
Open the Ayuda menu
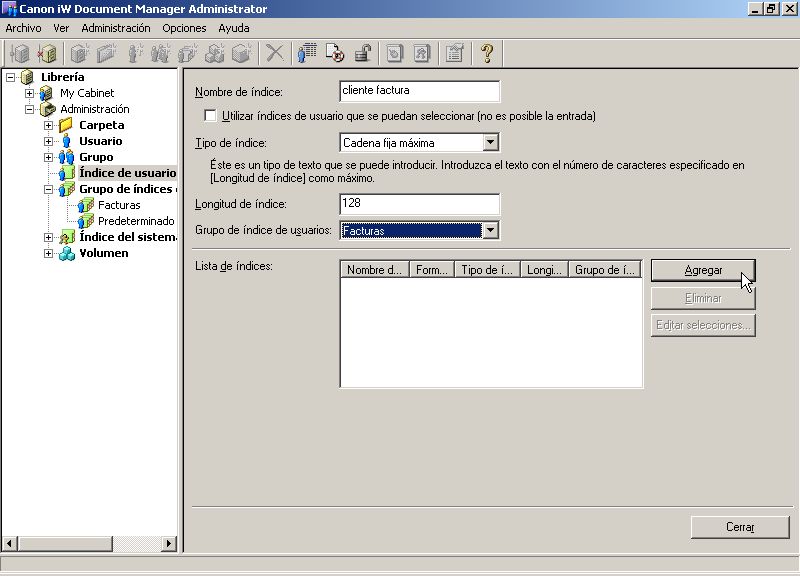tap(234, 28)
